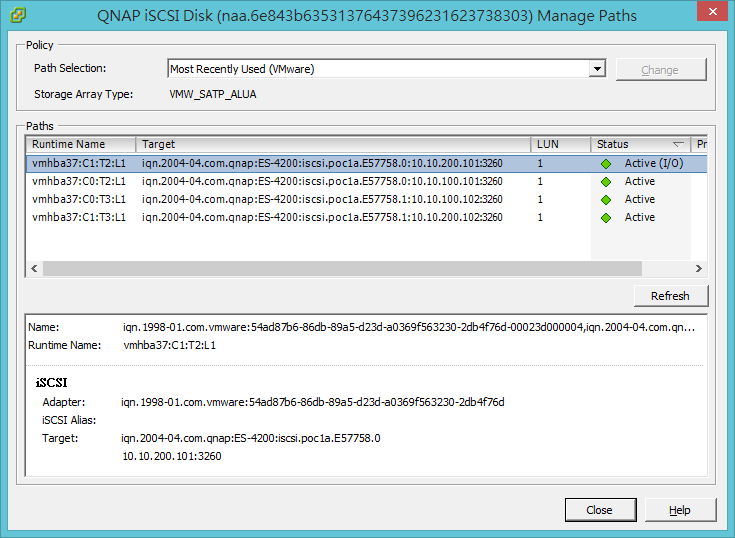Click sort arrow in Status column header
735x538 pixels.
tap(678, 144)
